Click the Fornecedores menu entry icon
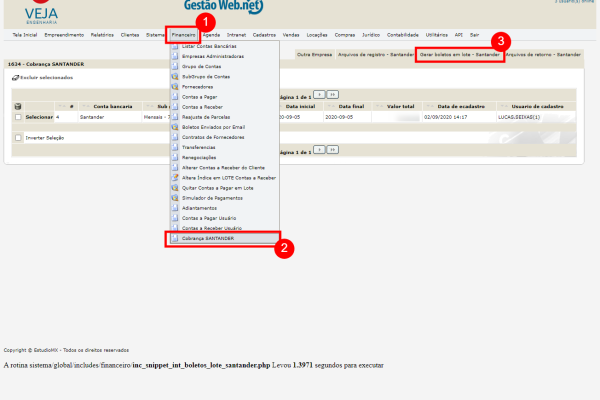The height and width of the screenshot is (400, 600). click(x=175, y=84)
